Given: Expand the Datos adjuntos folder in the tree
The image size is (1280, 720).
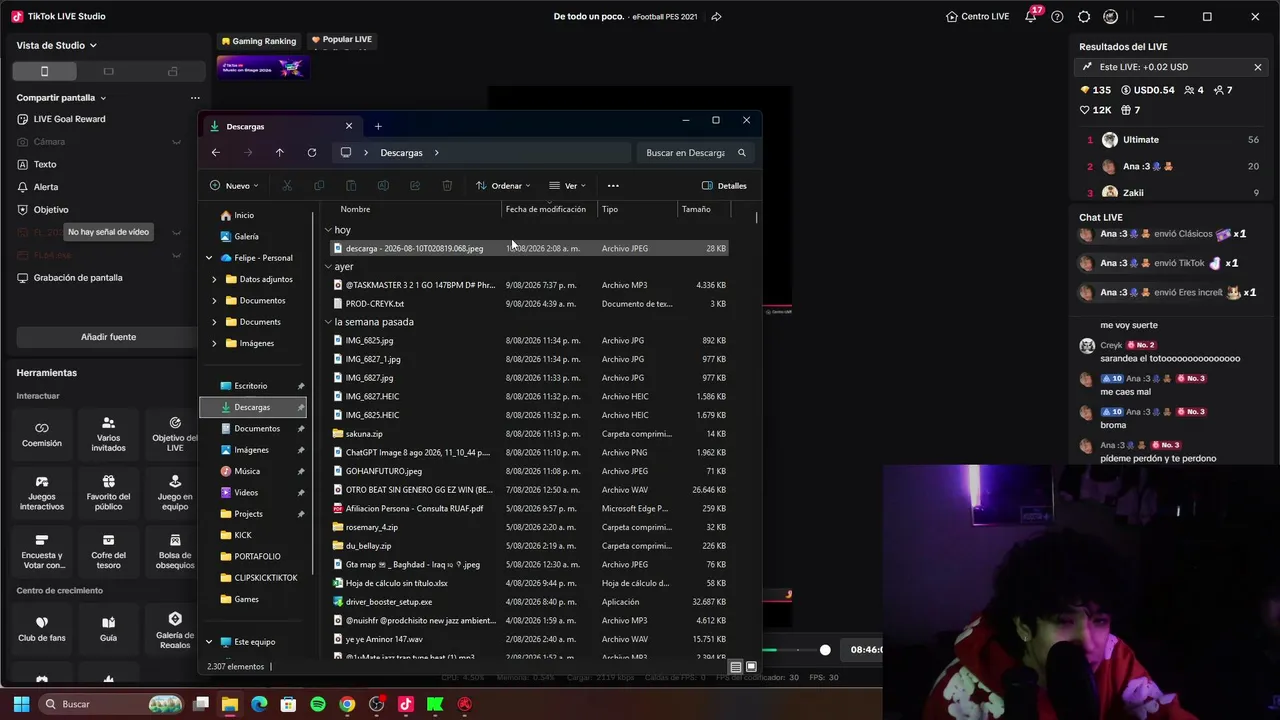Looking at the screenshot, I should point(214,279).
